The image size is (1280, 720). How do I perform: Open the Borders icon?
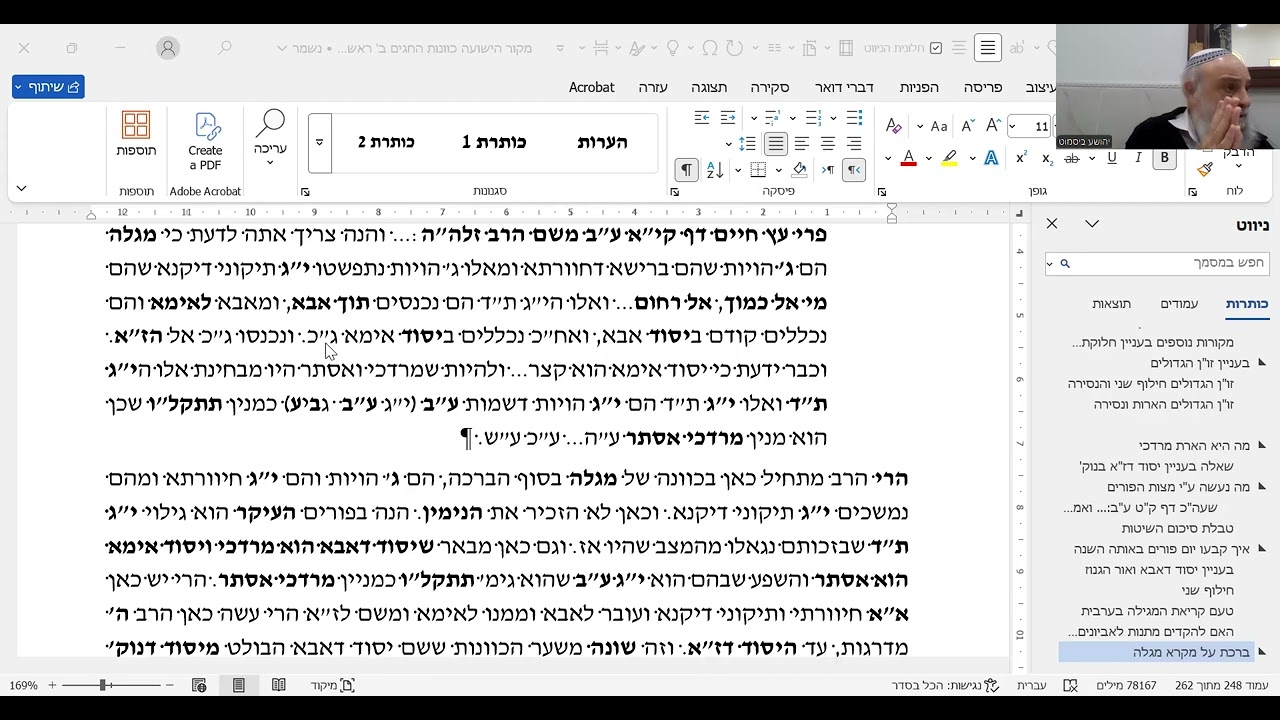(x=758, y=170)
